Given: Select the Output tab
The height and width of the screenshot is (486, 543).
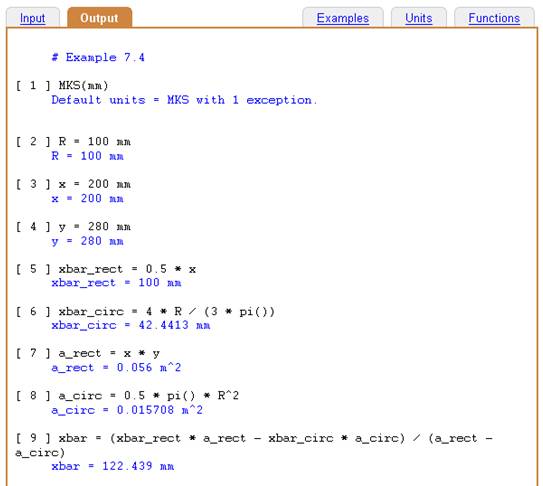Looking at the screenshot, I should pos(99,18).
